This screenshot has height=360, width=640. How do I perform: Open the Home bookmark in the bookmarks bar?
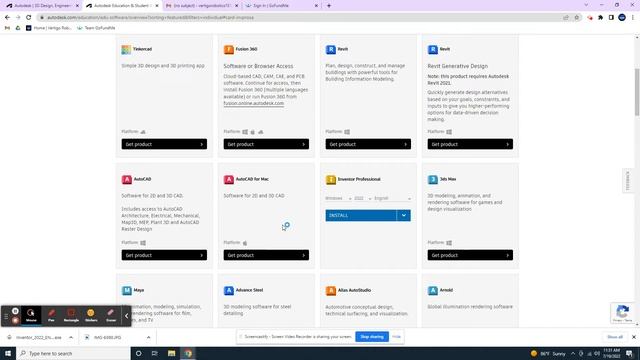(49, 28)
